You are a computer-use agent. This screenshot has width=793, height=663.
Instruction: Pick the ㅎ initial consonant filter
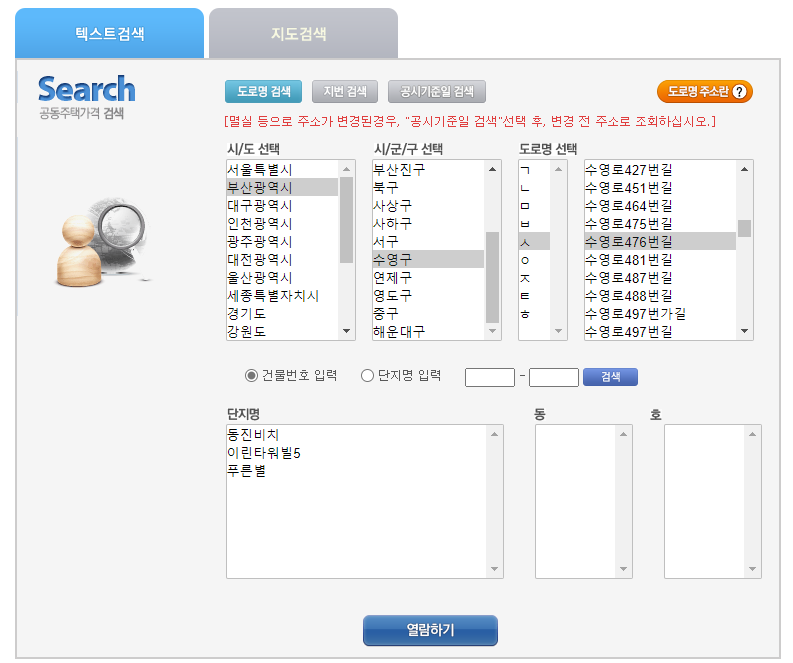[534, 314]
